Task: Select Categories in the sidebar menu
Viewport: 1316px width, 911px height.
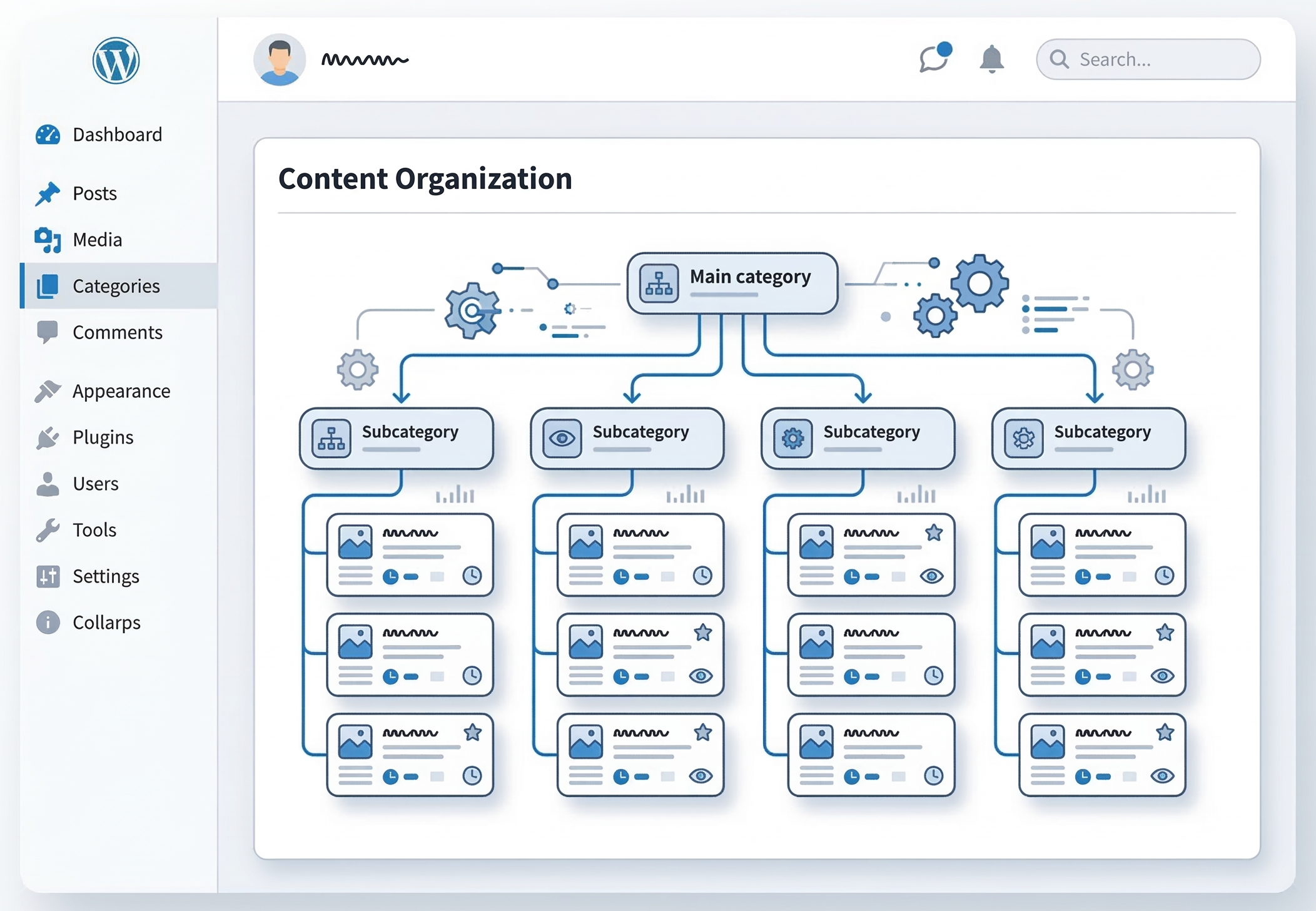Action: click(116, 286)
